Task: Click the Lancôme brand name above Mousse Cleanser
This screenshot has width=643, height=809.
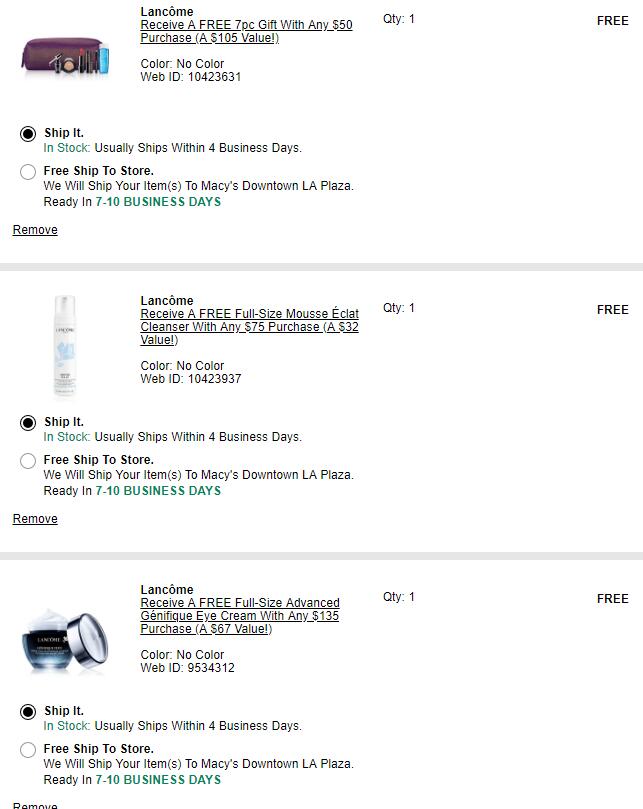Action: point(167,300)
